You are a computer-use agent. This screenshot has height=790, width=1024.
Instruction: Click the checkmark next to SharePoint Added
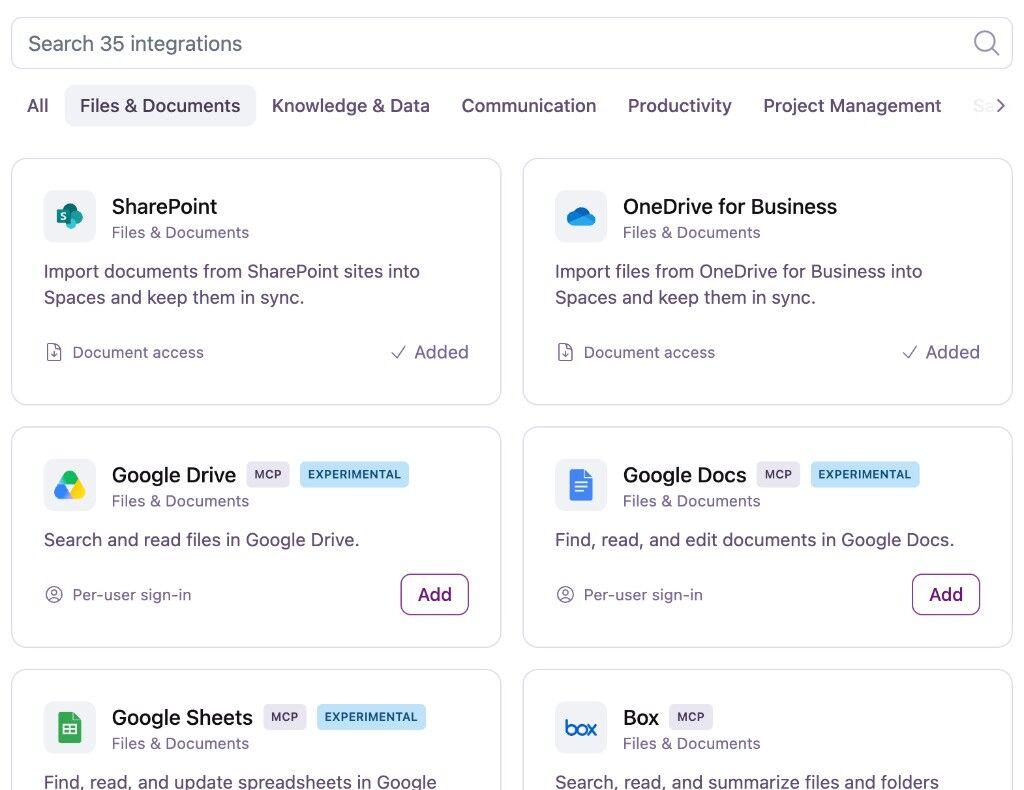(x=398, y=353)
